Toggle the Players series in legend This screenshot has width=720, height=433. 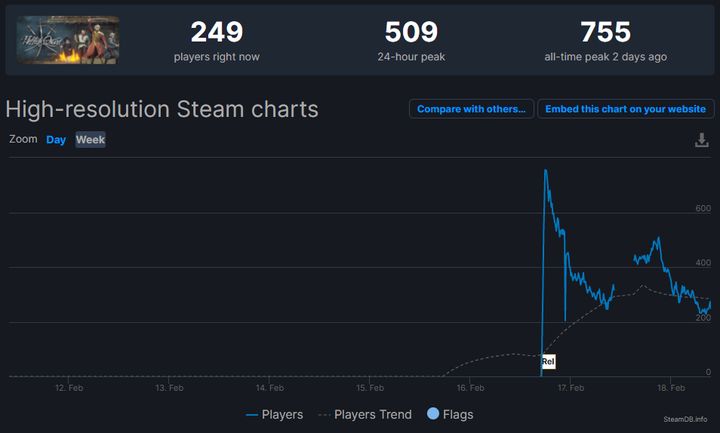pos(275,414)
